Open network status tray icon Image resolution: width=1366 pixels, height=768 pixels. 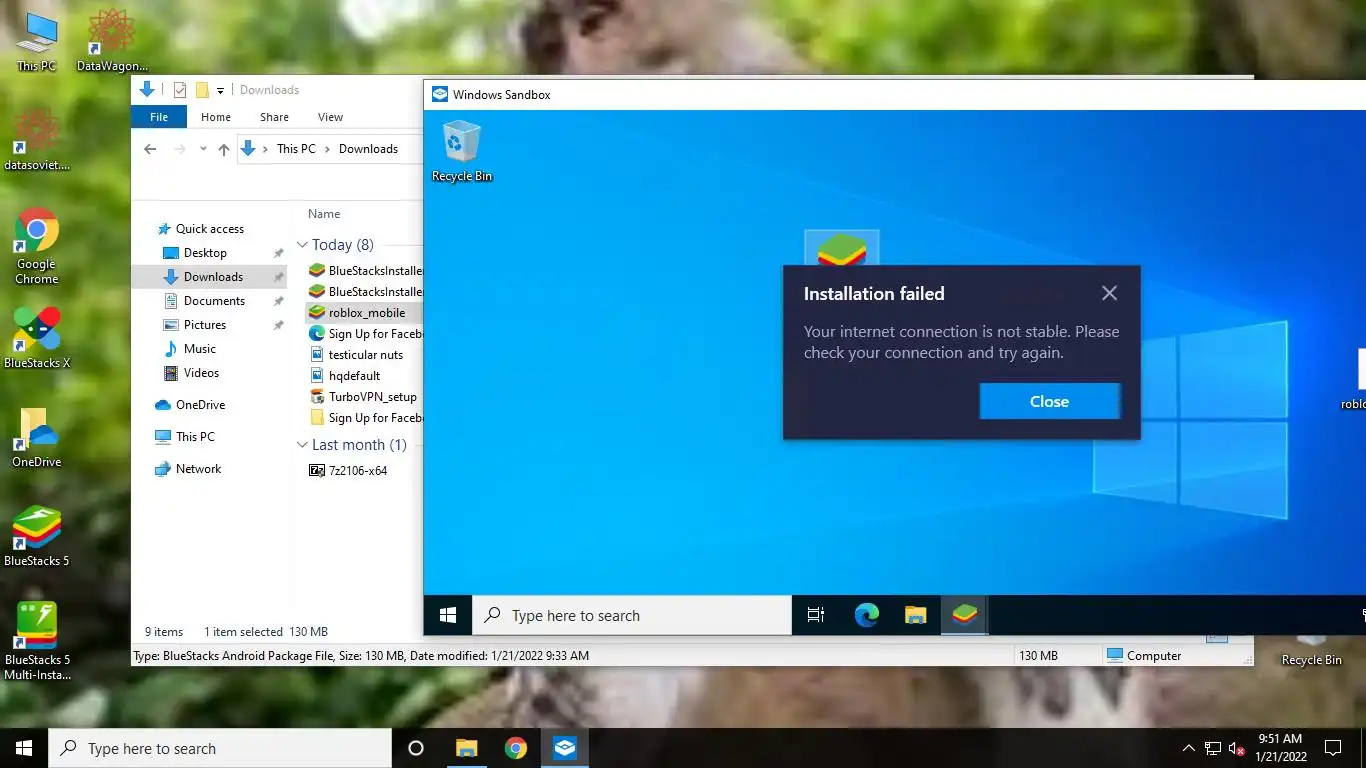click(x=1213, y=748)
